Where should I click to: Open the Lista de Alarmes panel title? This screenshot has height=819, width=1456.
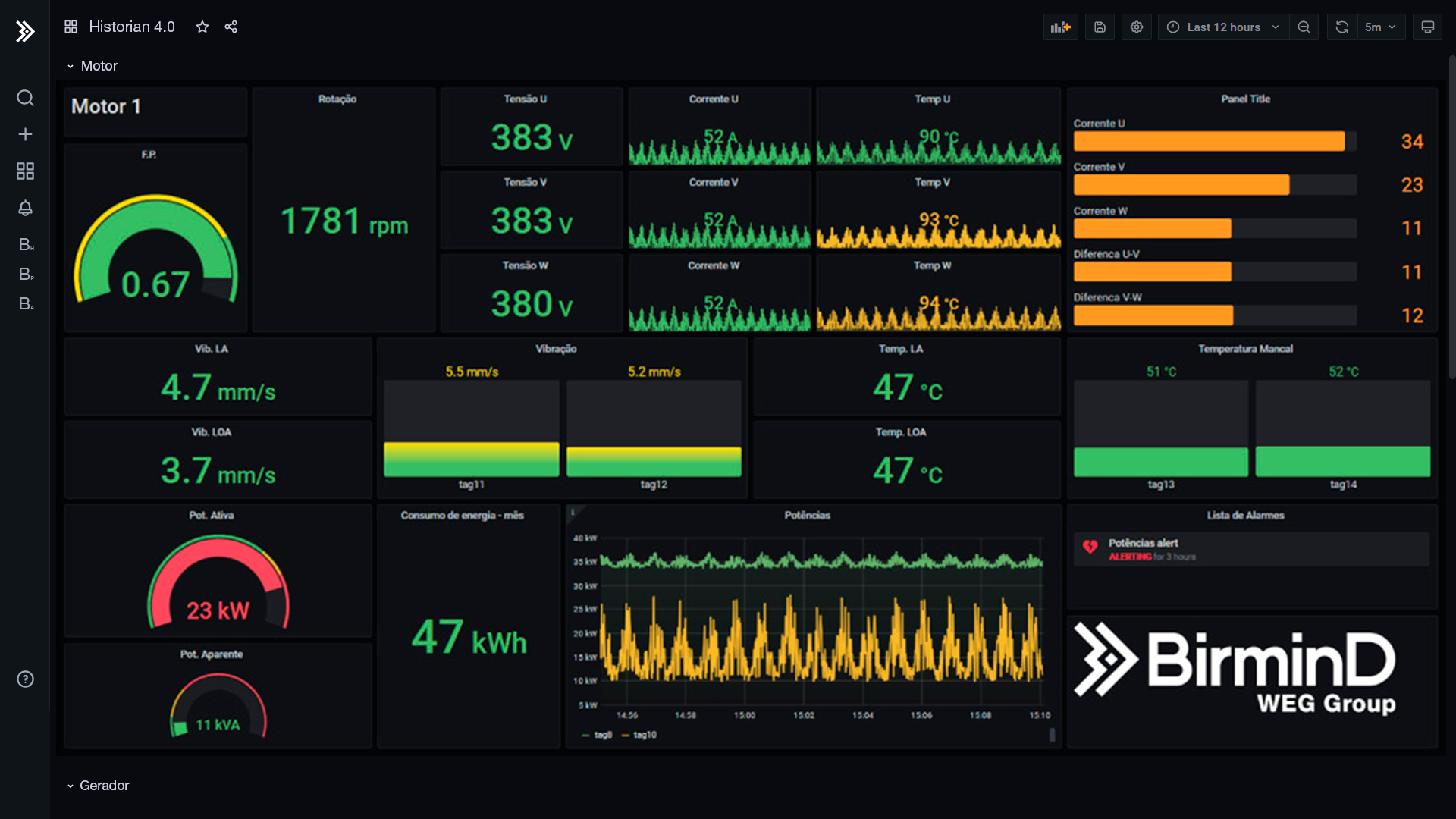tap(1245, 515)
